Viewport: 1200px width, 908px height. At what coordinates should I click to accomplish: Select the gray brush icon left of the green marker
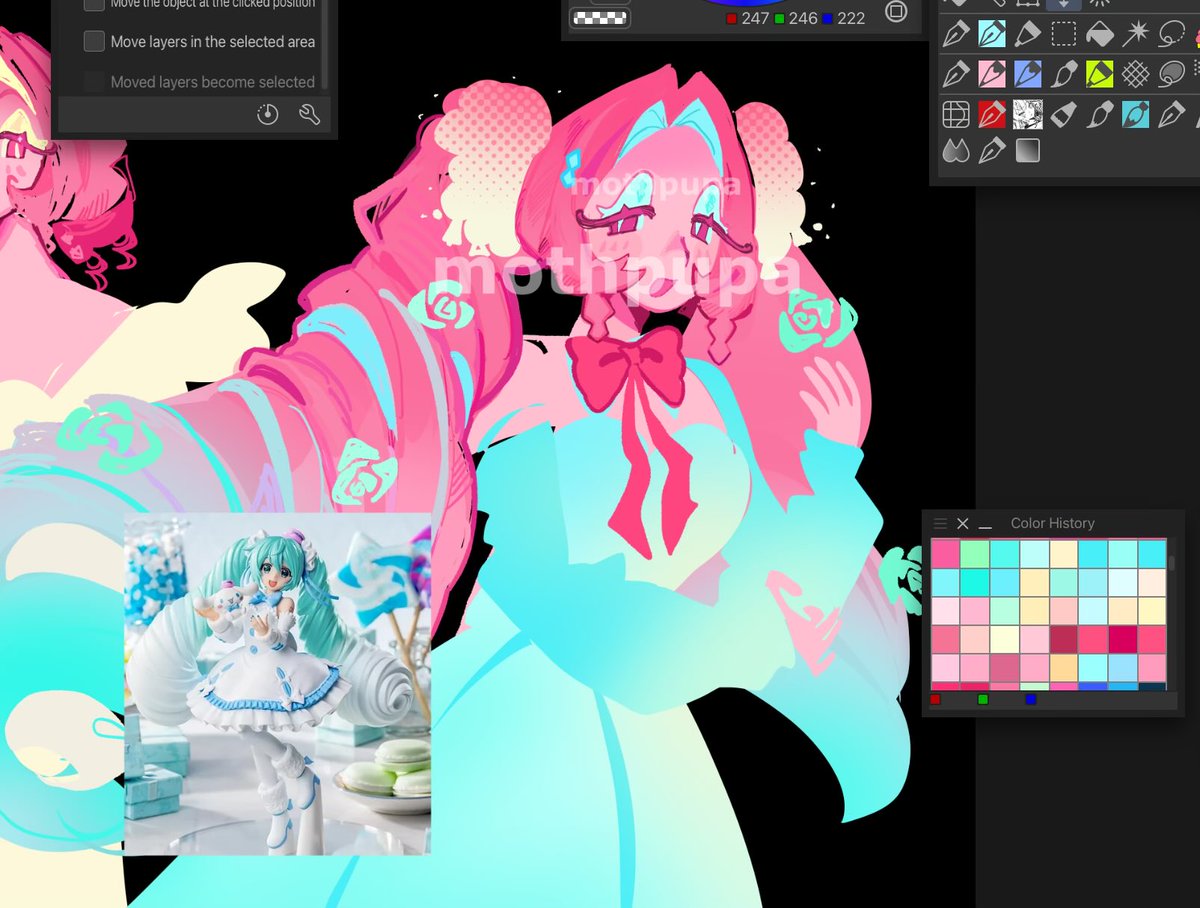(x=1064, y=74)
